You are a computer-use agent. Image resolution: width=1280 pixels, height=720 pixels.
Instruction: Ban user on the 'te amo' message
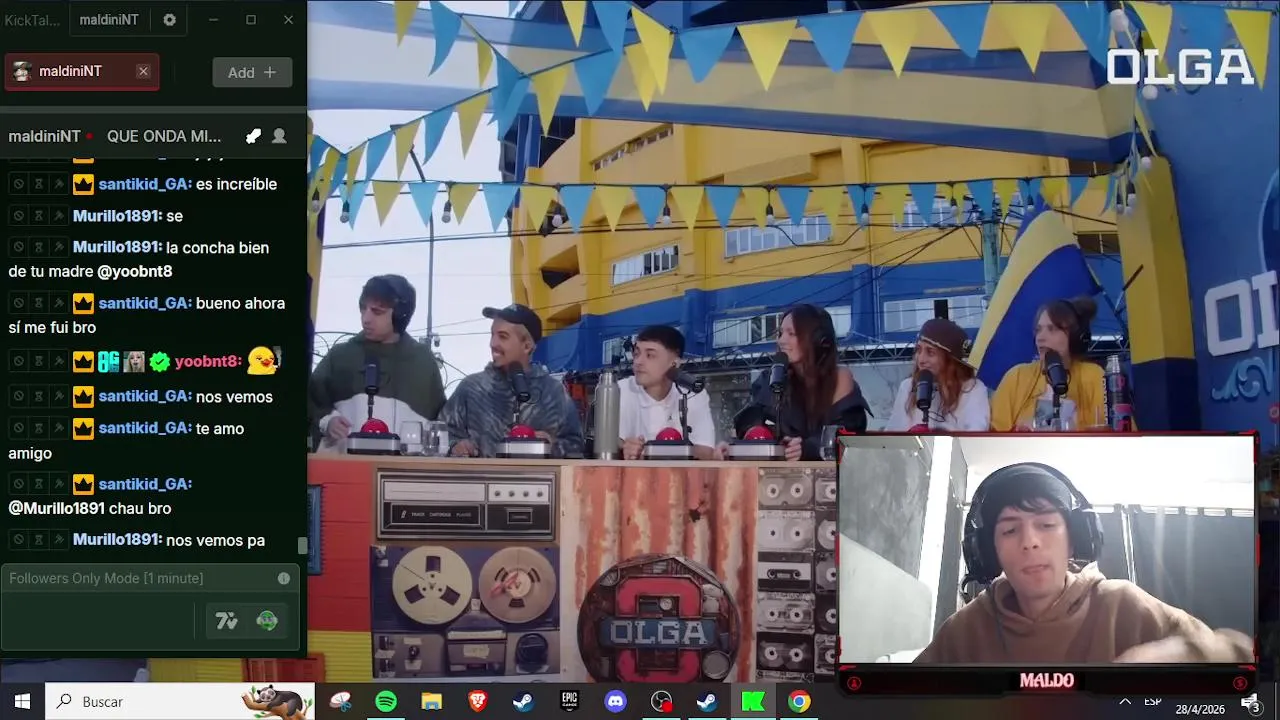pos(18,428)
